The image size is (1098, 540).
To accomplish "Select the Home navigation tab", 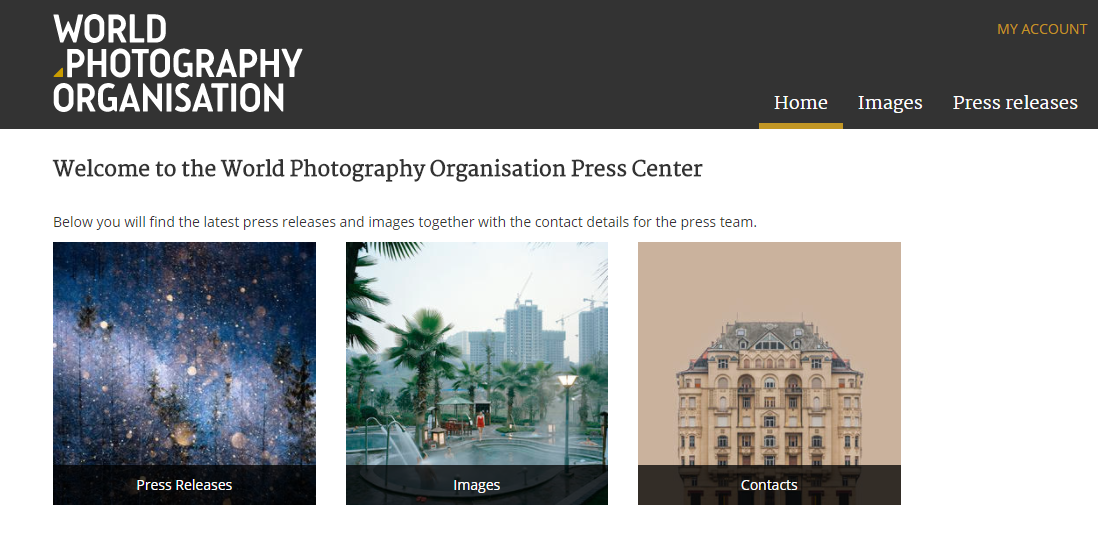I will [x=800, y=103].
